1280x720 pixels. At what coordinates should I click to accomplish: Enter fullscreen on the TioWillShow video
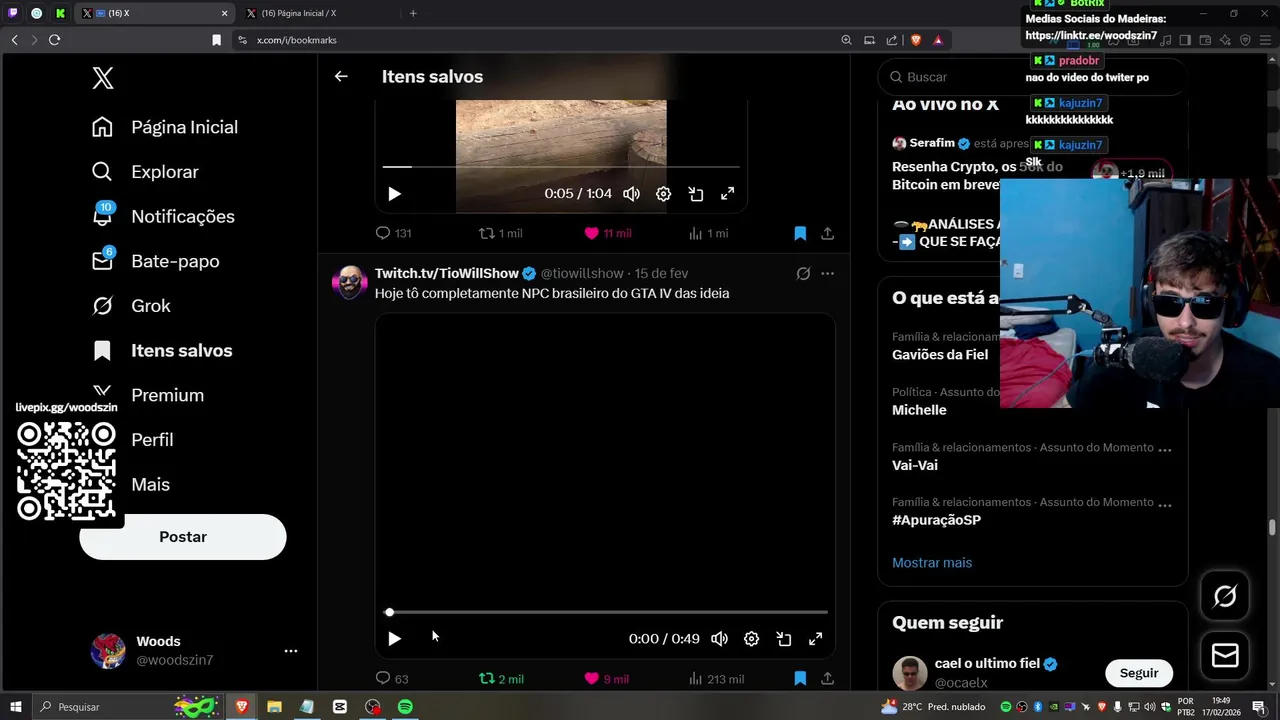click(816, 639)
